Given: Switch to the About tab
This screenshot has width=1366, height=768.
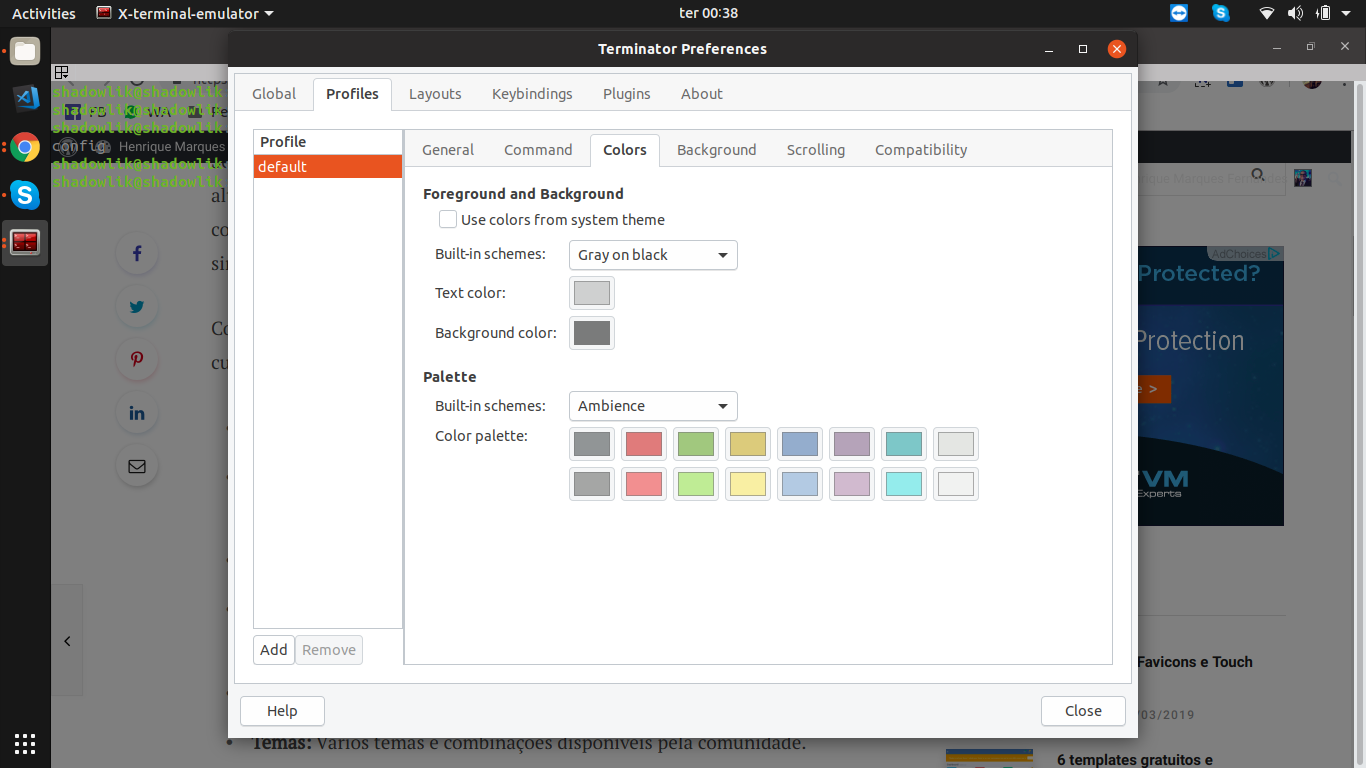Looking at the screenshot, I should coord(702,94).
